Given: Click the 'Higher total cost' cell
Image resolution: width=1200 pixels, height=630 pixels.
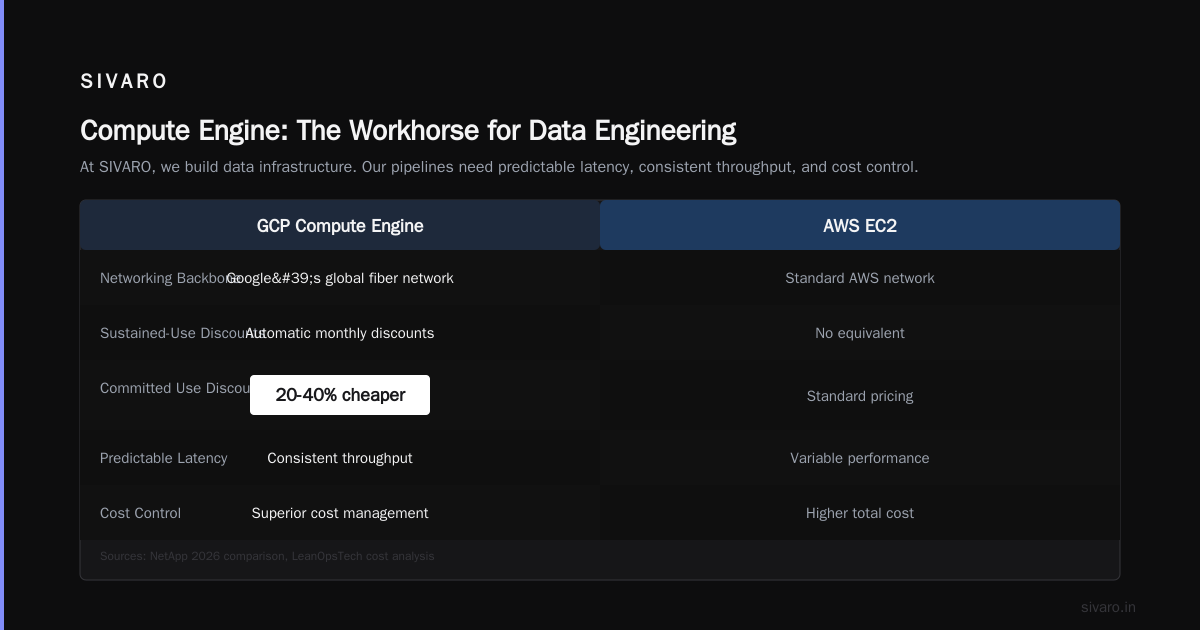Looking at the screenshot, I should tap(860, 513).
